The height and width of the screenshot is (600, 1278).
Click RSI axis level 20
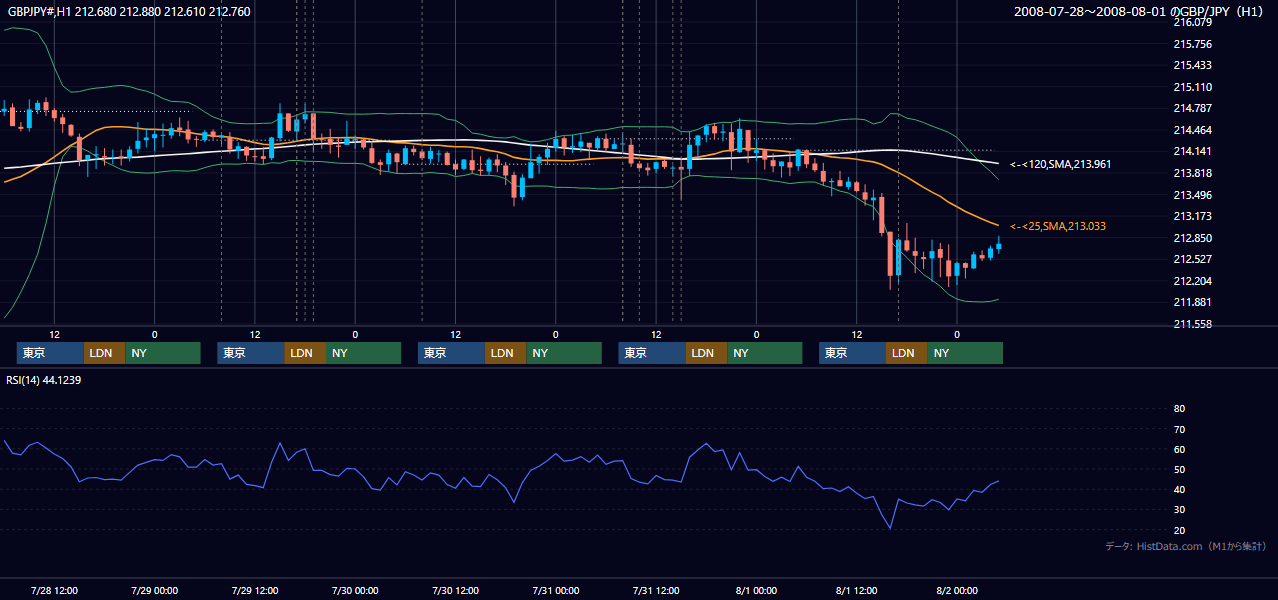click(1179, 530)
